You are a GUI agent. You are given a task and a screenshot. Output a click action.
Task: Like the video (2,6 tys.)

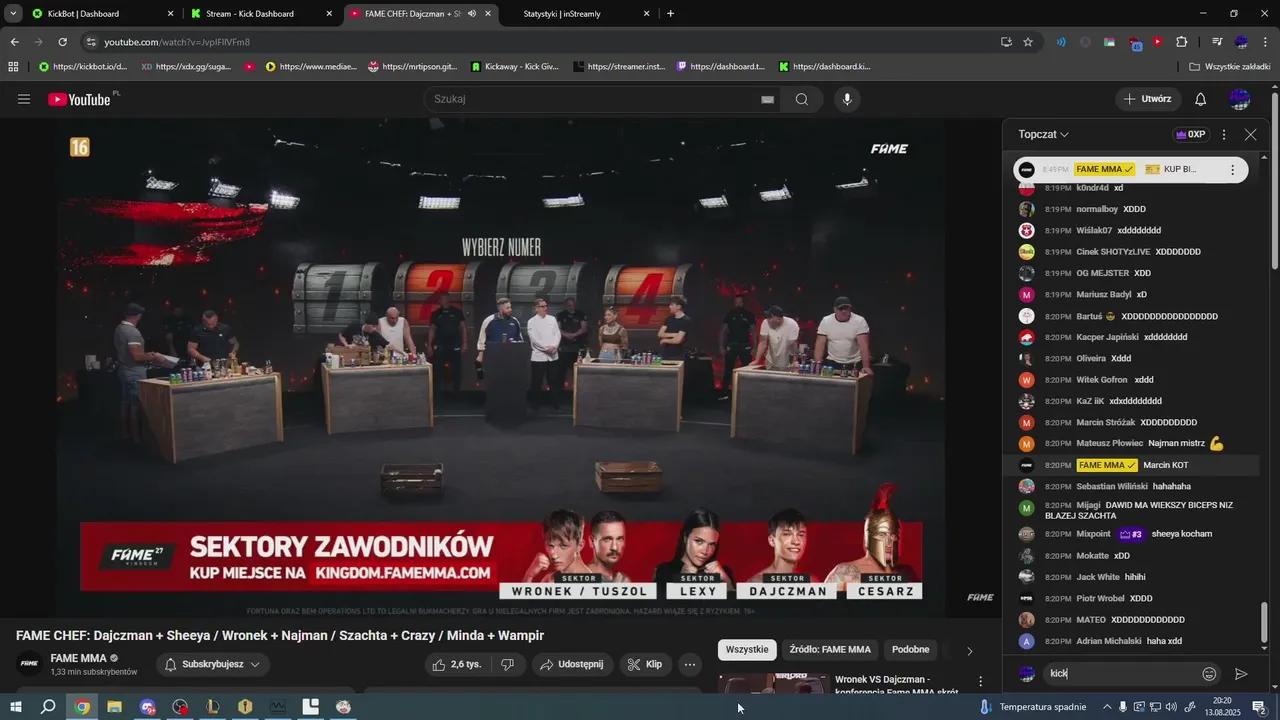pyautogui.click(x=457, y=664)
